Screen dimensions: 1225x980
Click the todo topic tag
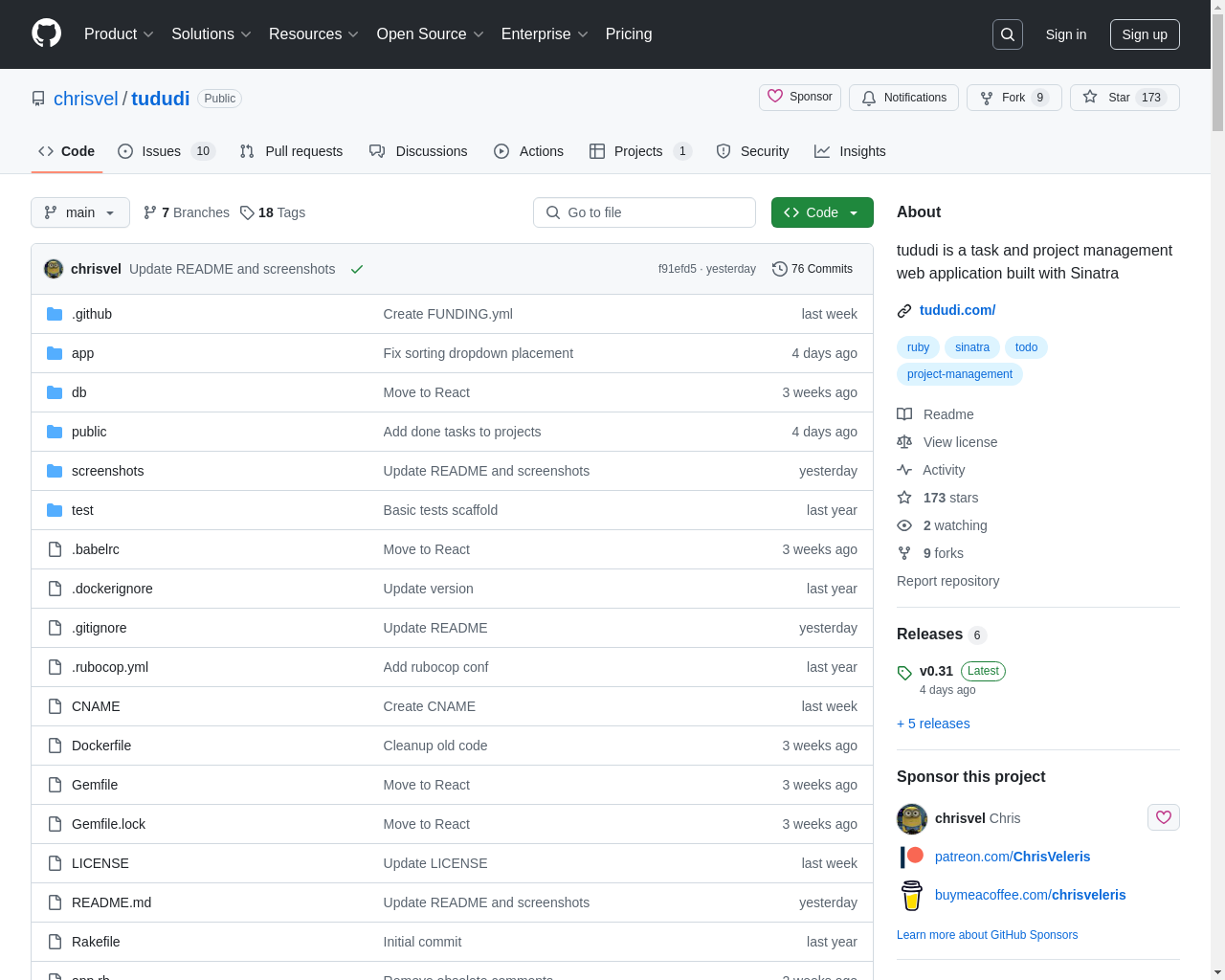1026,347
